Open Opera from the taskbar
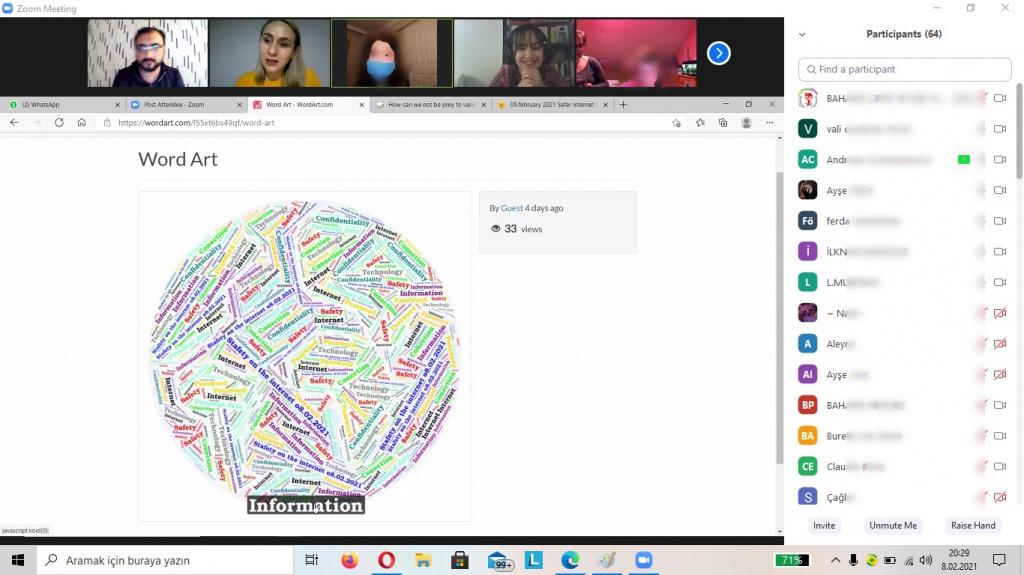Screen dimensions: 1024x575 point(386,560)
